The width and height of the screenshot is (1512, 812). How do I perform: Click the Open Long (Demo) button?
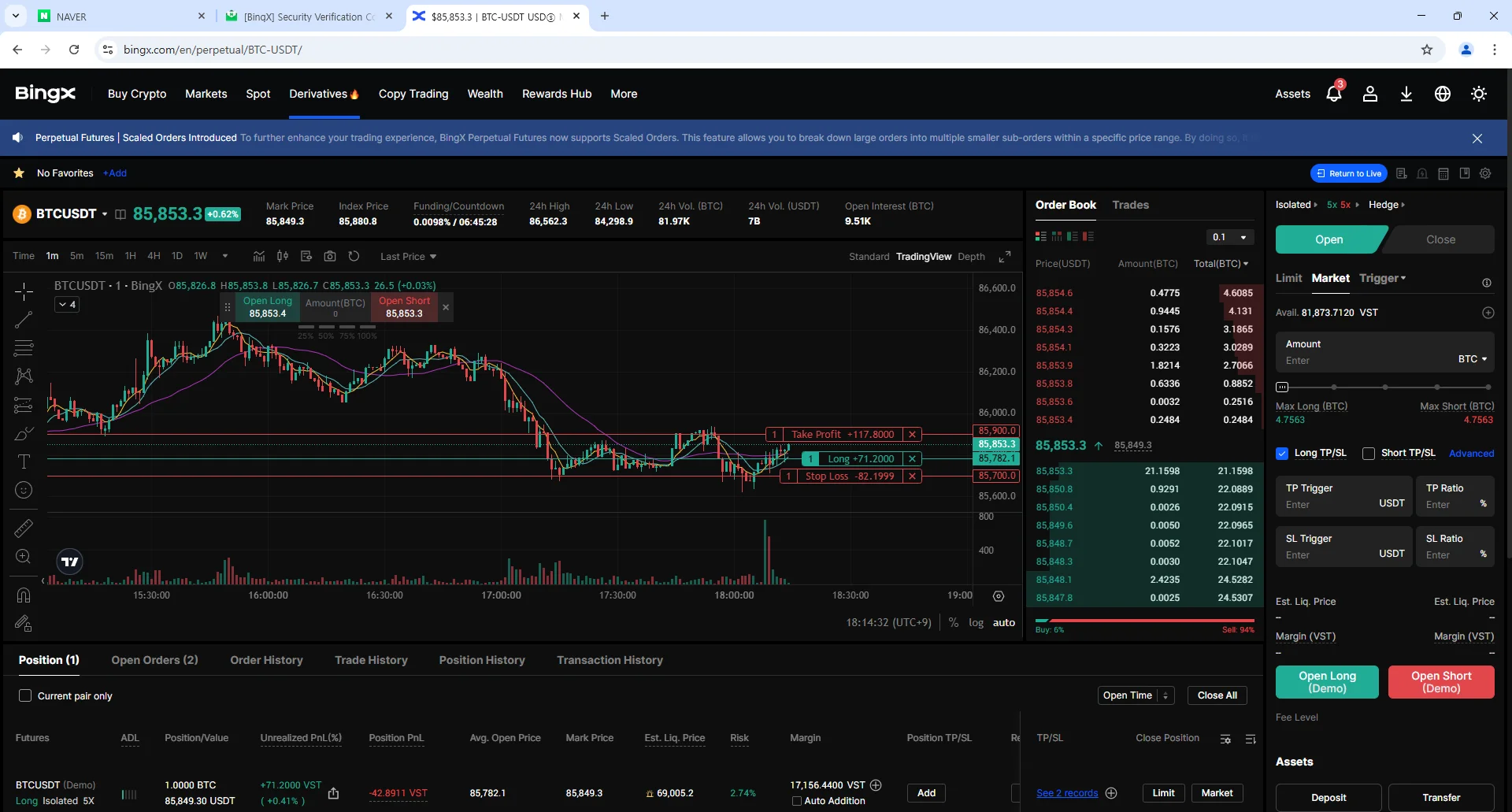(1327, 682)
